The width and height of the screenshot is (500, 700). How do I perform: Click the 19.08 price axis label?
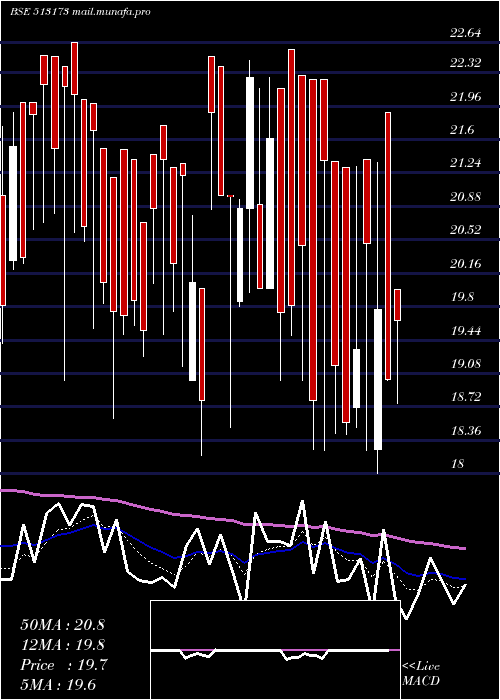pyautogui.click(x=466, y=364)
